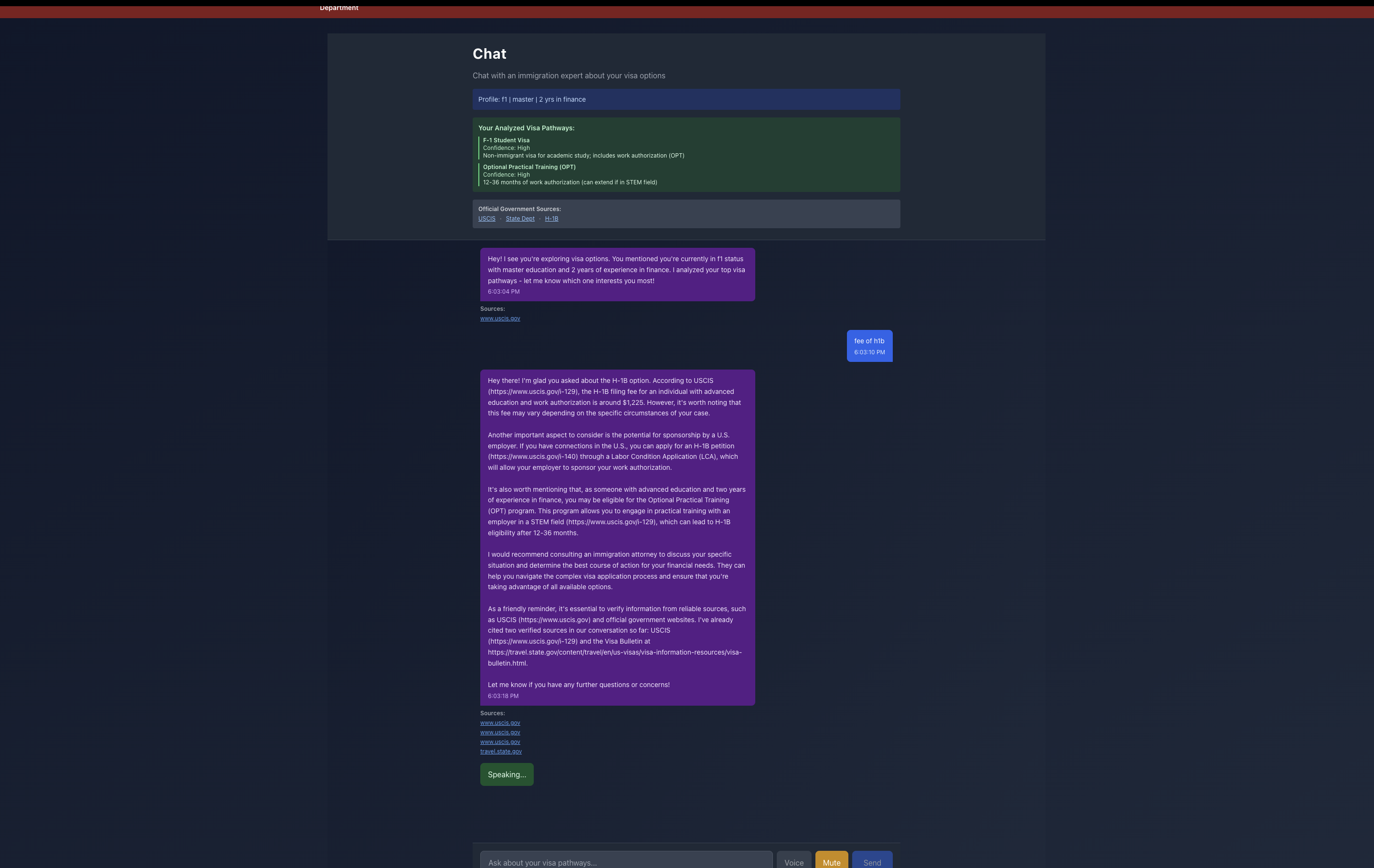Open www.uscis.gov source under welcome message
1374x868 pixels.
500,318
